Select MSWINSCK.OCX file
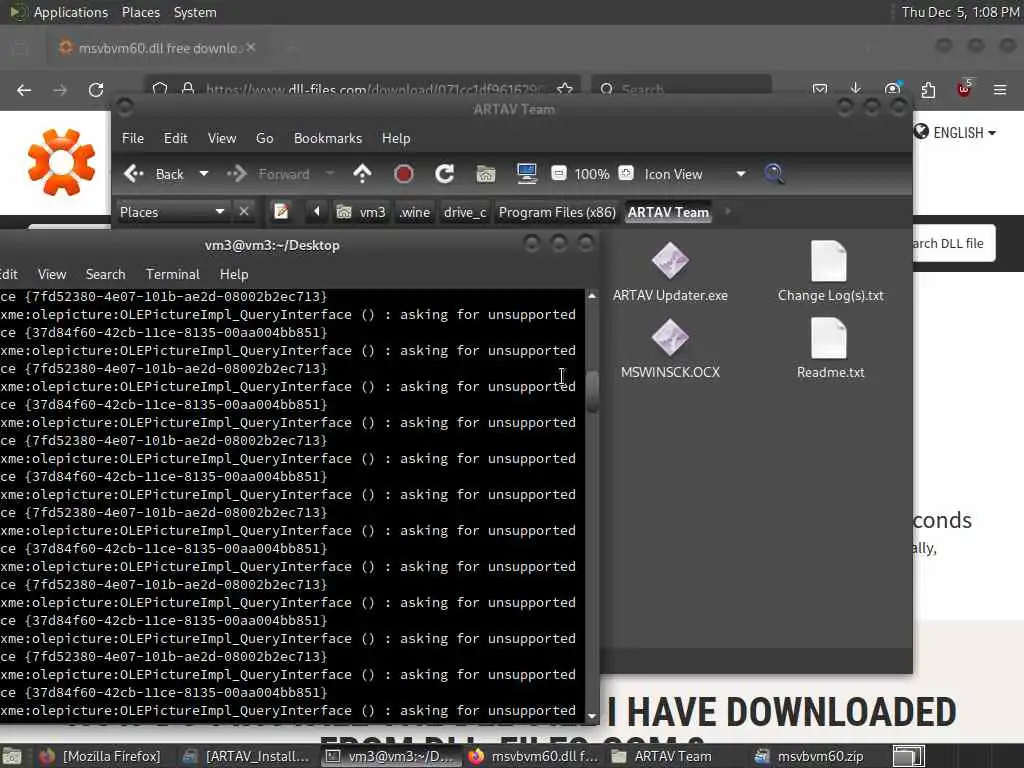The height and width of the screenshot is (768, 1024). 670,349
